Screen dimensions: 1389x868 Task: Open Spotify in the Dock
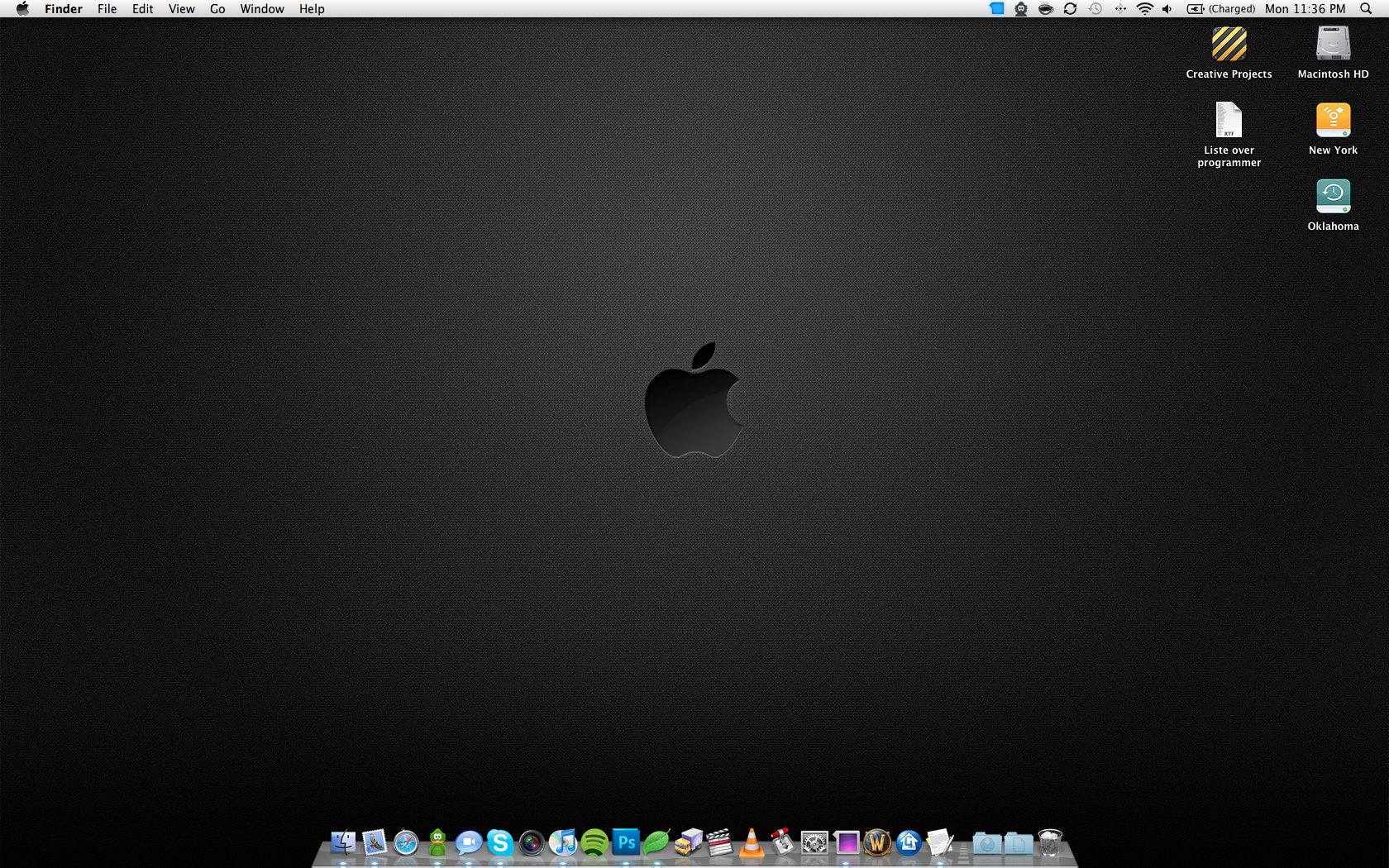pos(594,842)
